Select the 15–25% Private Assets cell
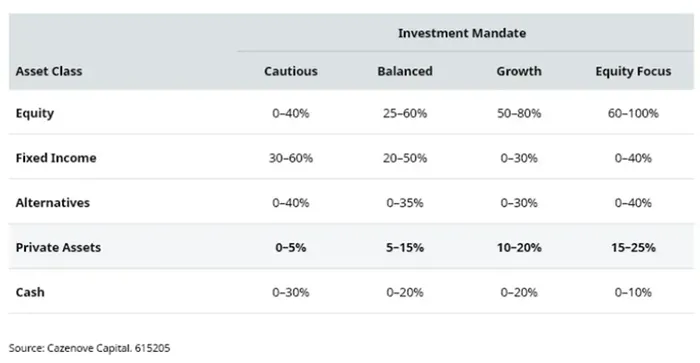The image size is (700, 363). 633,247
